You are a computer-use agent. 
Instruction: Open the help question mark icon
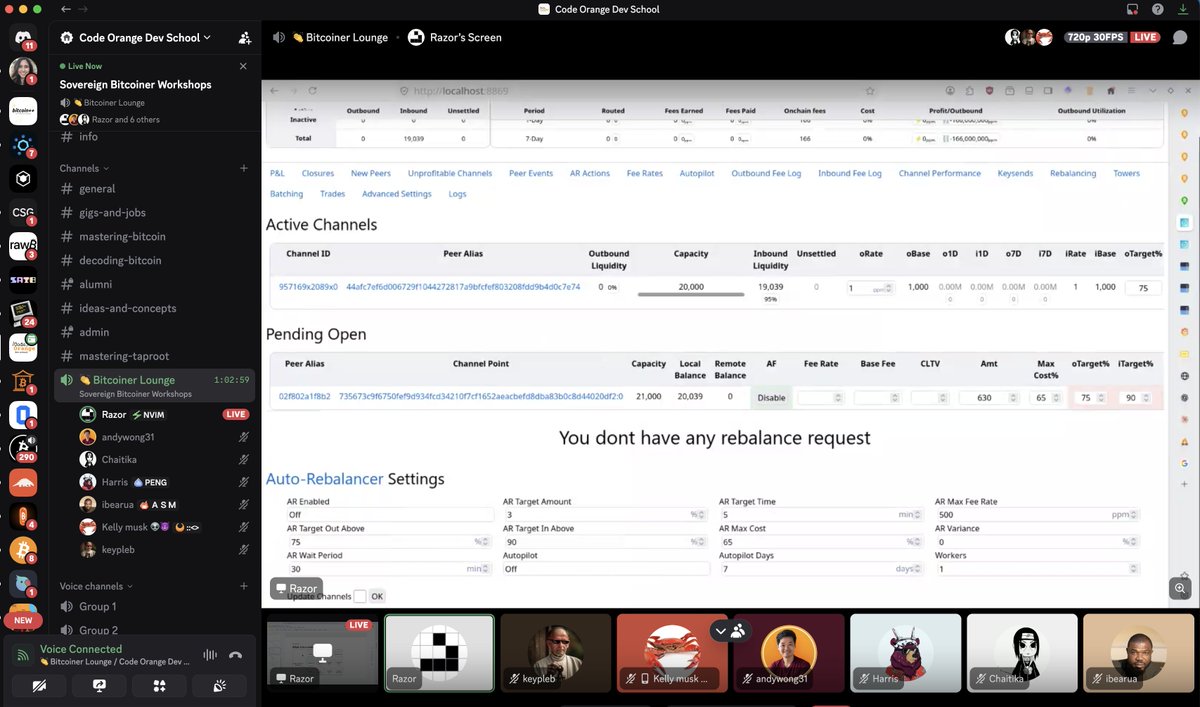tap(1158, 9)
